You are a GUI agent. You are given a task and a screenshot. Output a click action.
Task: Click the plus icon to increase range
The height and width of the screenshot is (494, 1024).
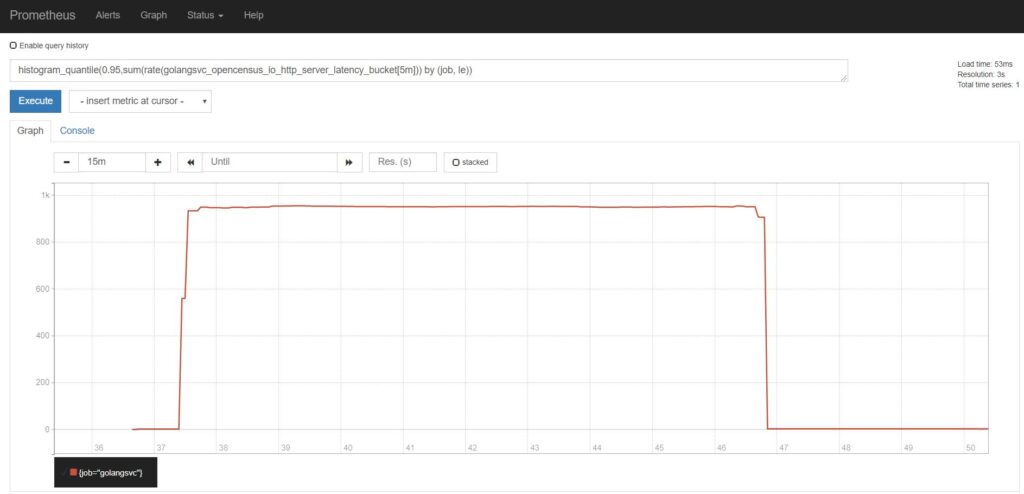(158, 162)
